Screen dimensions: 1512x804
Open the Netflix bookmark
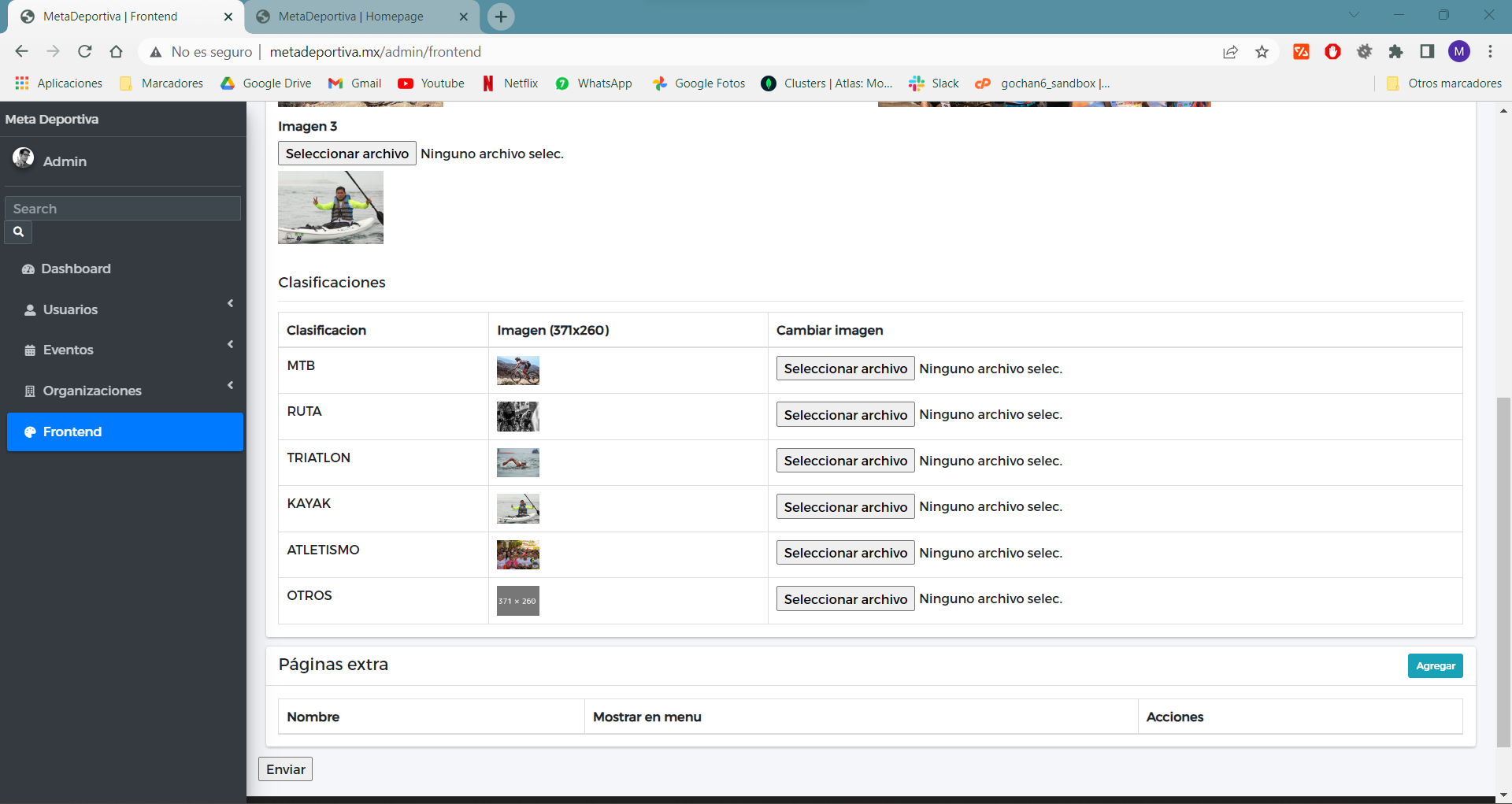click(510, 83)
